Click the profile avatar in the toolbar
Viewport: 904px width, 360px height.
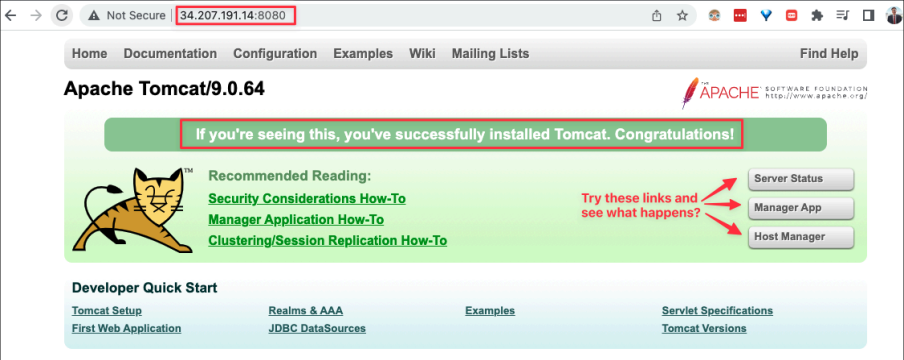(894, 16)
